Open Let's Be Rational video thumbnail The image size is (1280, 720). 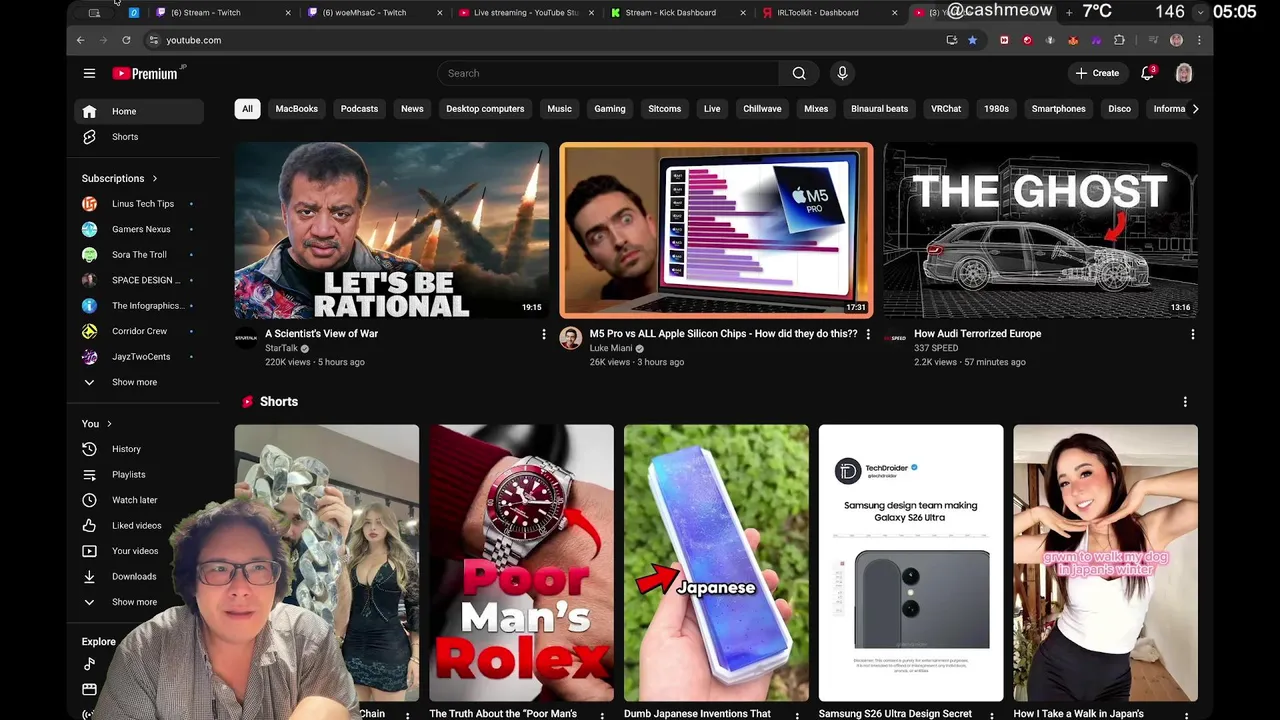point(392,230)
